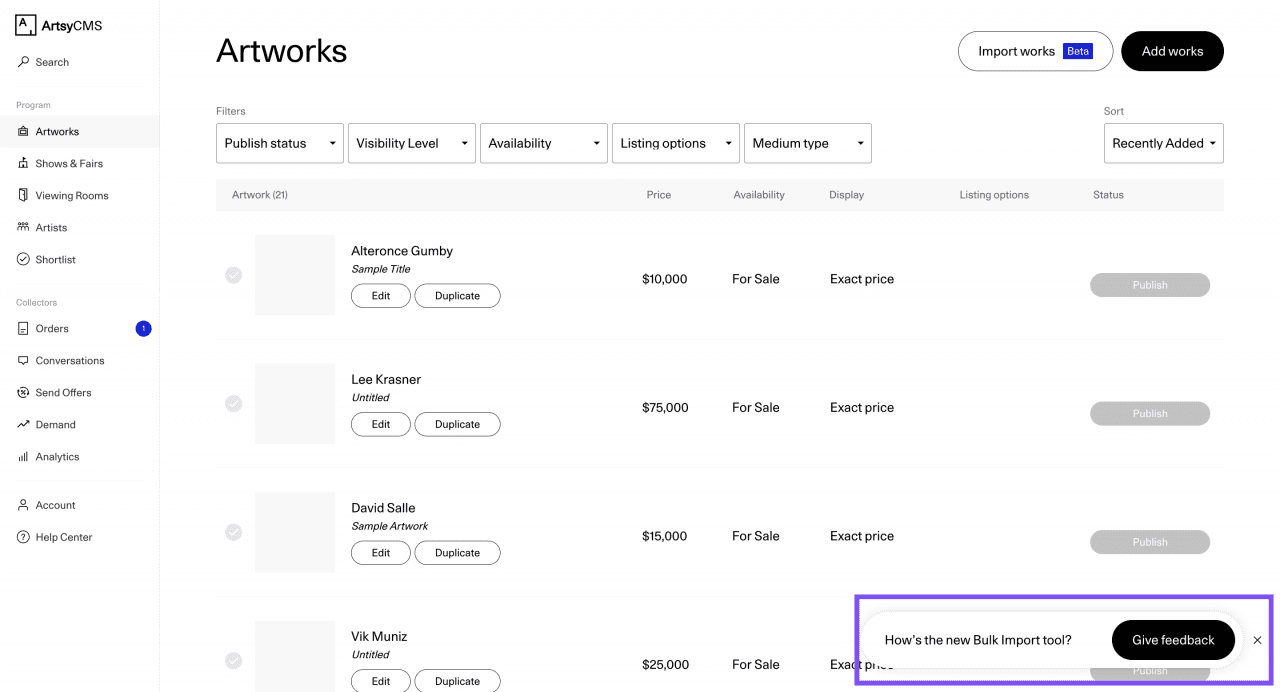The width and height of the screenshot is (1280, 692).
Task: Edit the David Salle artwork
Action: coord(381,553)
